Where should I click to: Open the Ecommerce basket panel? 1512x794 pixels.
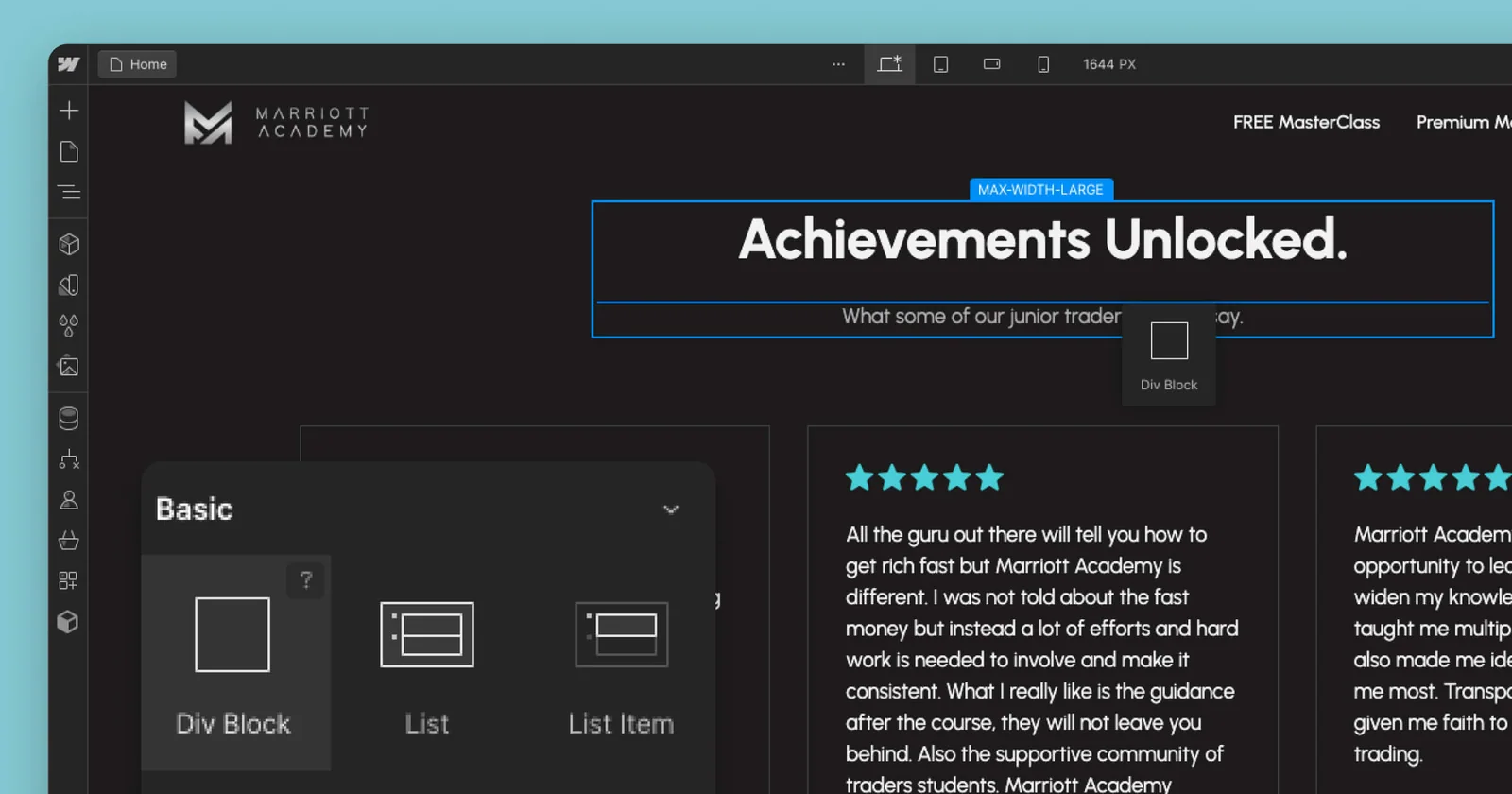(69, 540)
